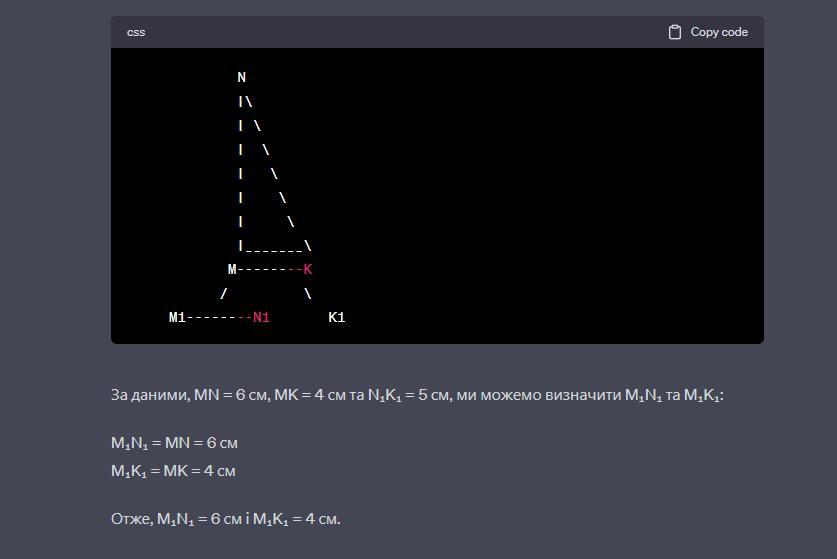Click the red N1 label in the diagram
Viewport: 837px width, 559px height.
point(261,318)
